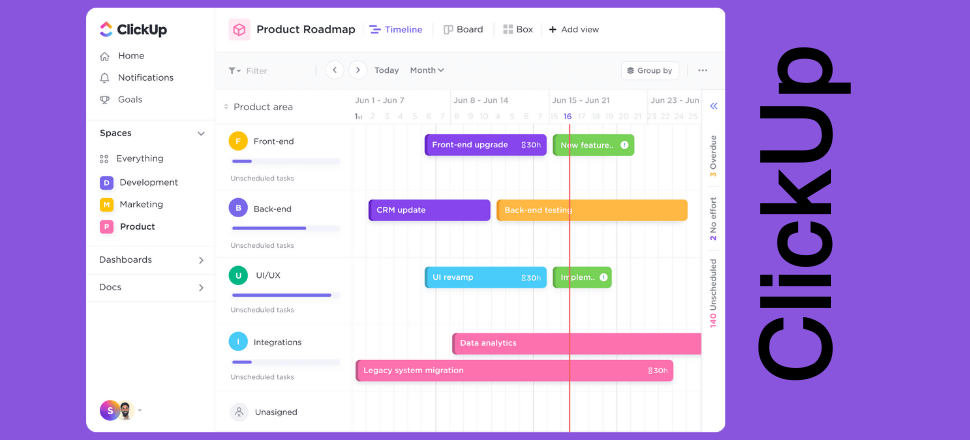Click the Product Roadmap cube icon

[239, 29]
